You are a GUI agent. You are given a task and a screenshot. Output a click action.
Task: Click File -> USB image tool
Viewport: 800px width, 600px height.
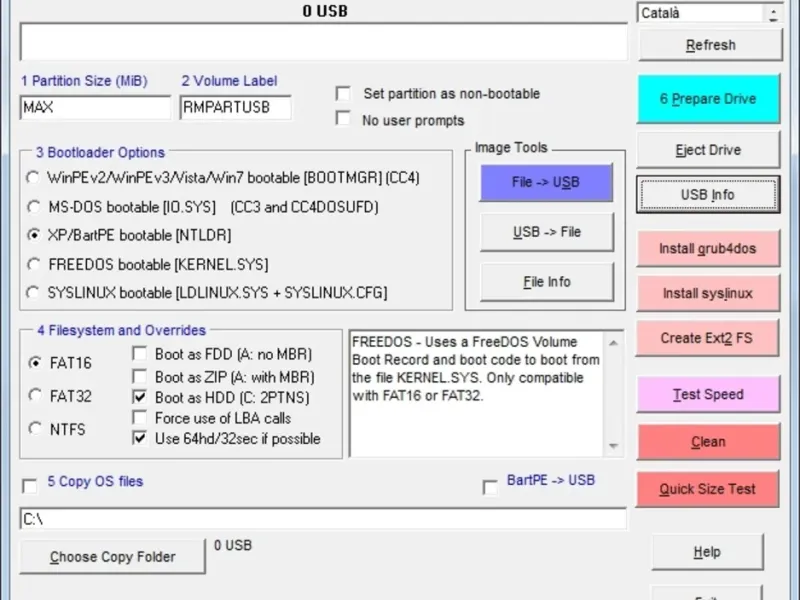(x=546, y=182)
